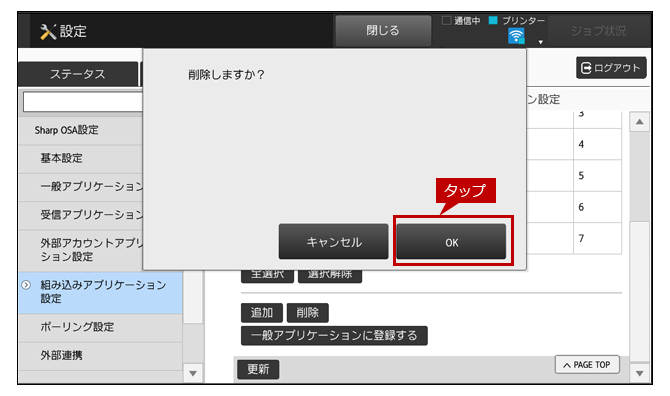The height and width of the screenshot is (396, 670).
Task: Click the 削除 button
Action: 308,313
